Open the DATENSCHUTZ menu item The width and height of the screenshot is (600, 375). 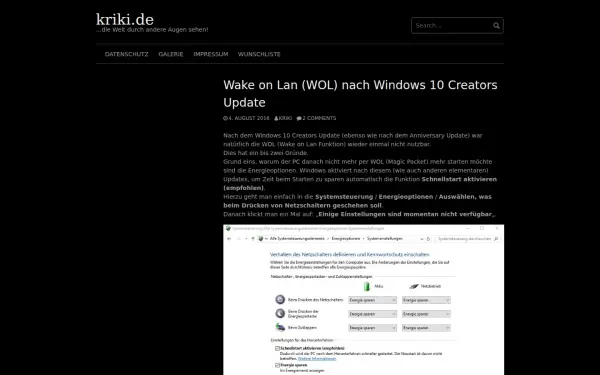pos(127,54)
